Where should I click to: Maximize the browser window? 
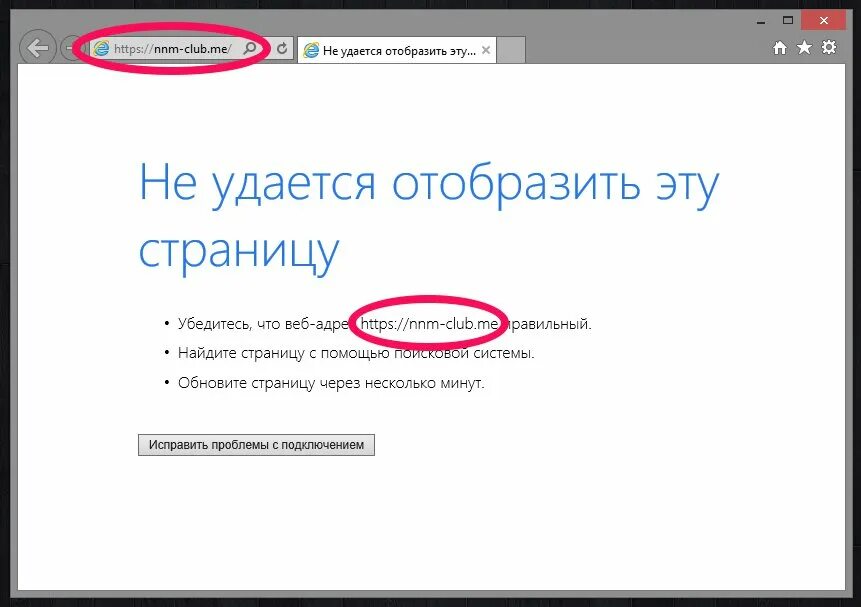pyautogui.click(x=788, y=20)
